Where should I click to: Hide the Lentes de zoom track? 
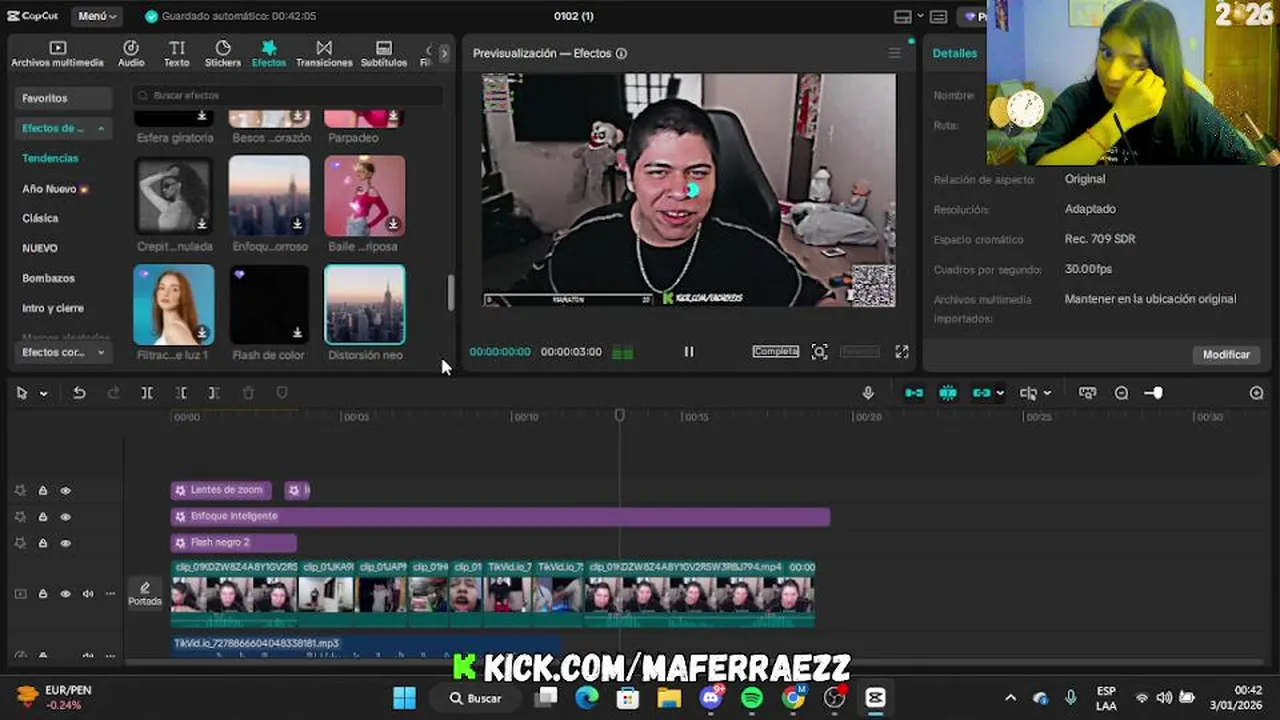click(x=65, y=491)
